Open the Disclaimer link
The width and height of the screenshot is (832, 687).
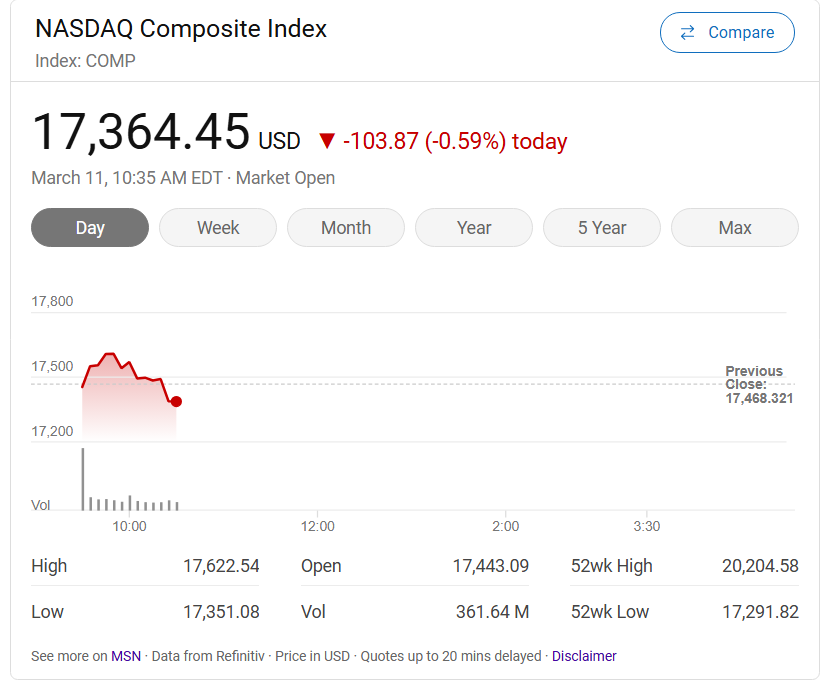[x=584, y=657]
